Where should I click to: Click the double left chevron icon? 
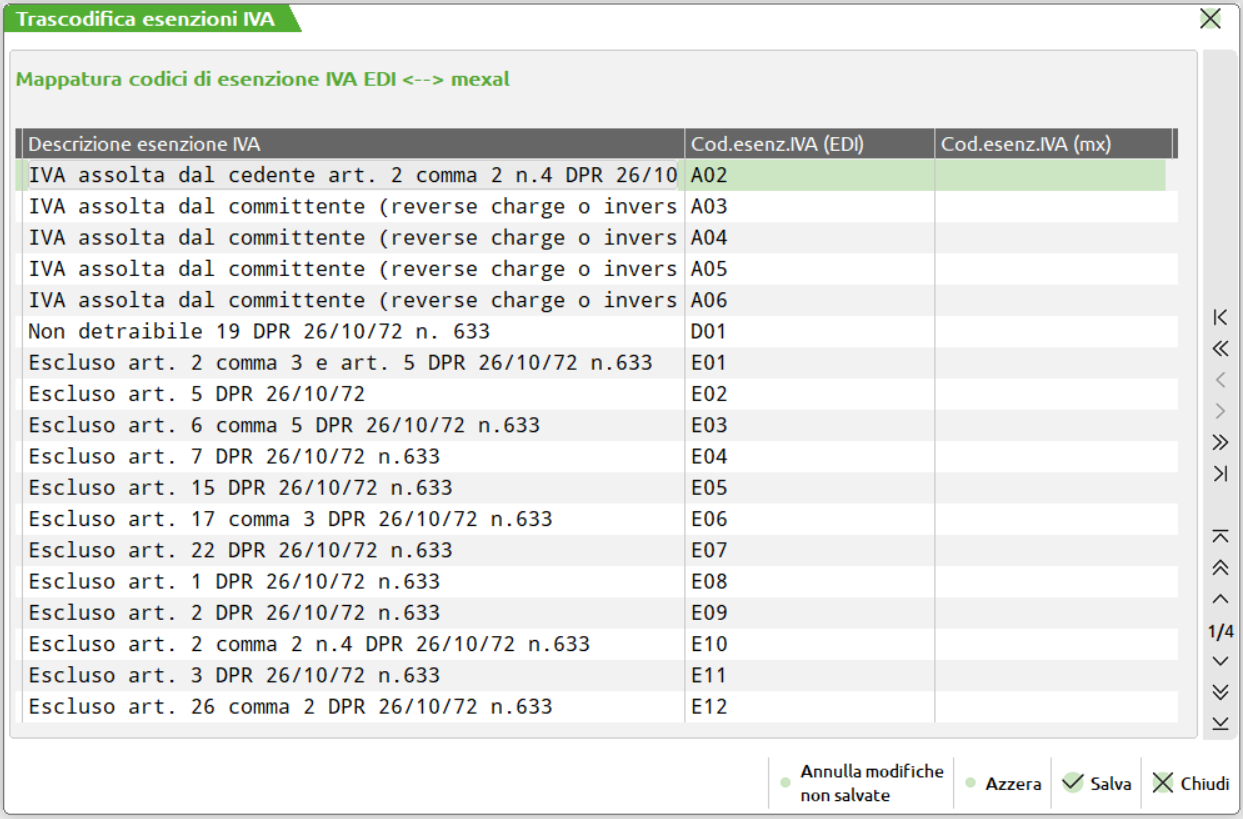pyautogui.click(x=1219, y=349)
